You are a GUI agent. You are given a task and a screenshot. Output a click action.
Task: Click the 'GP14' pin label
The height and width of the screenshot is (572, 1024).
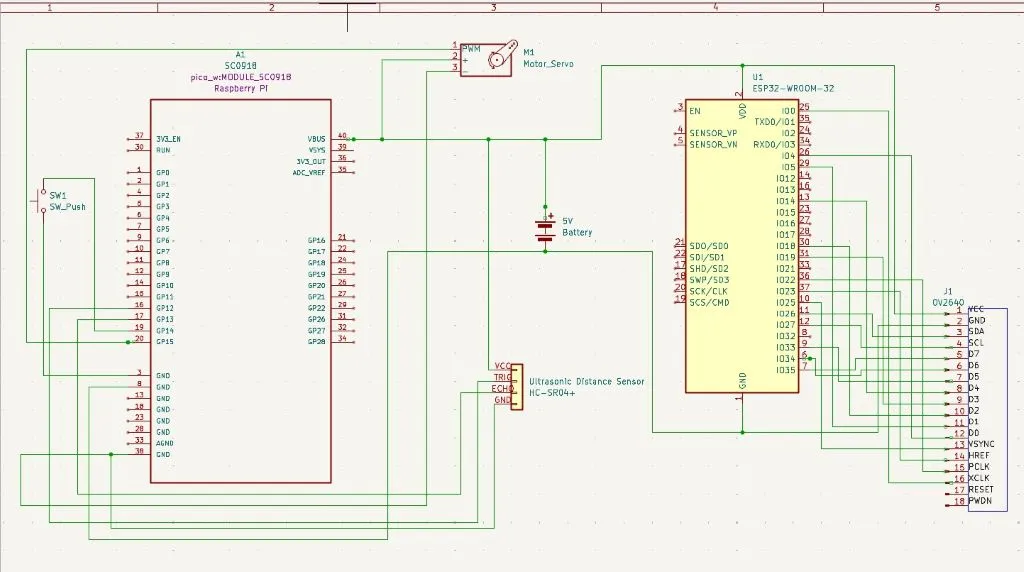point(165,330)
